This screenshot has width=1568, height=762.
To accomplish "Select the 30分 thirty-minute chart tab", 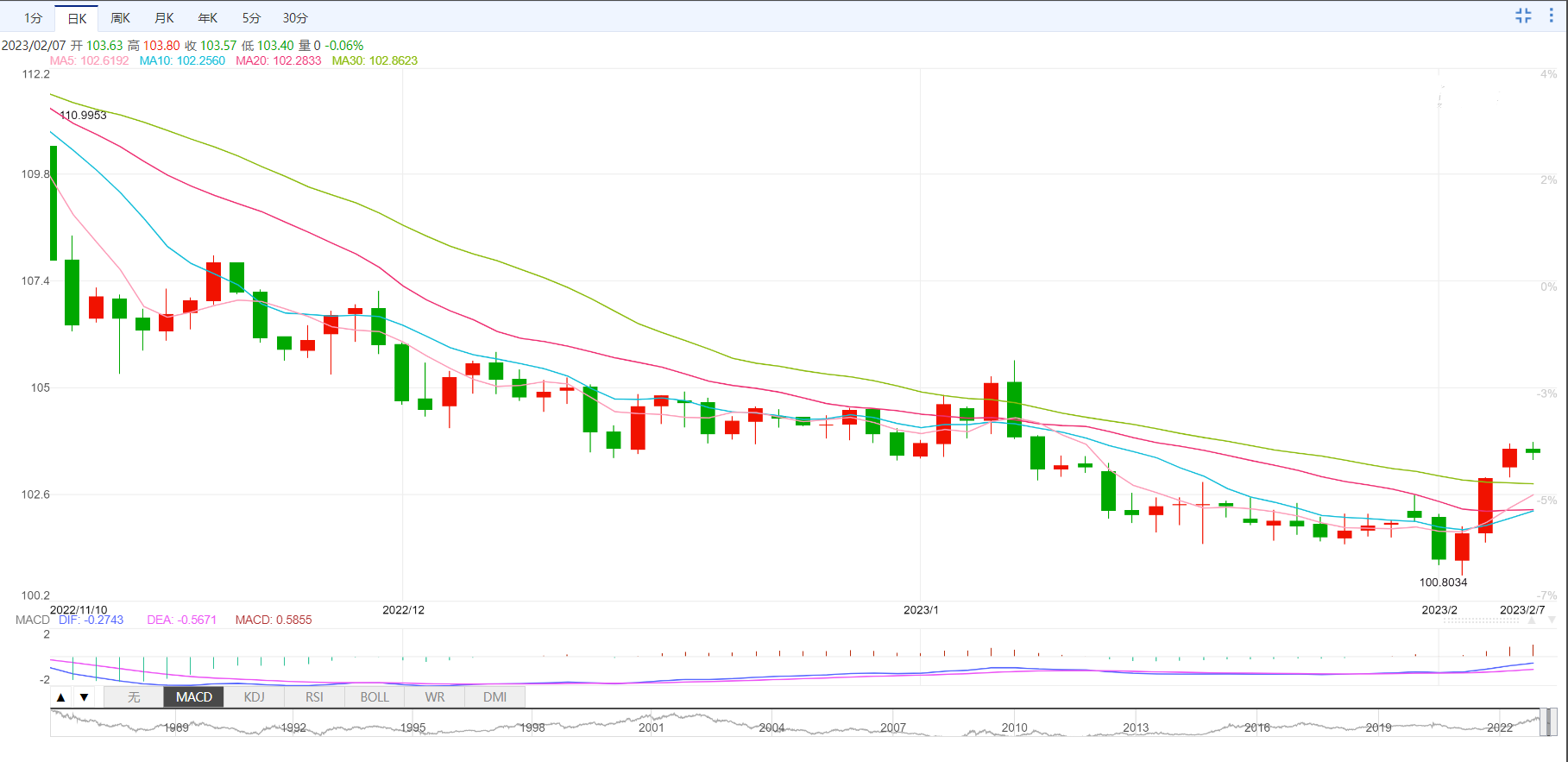I will [295, 18].
